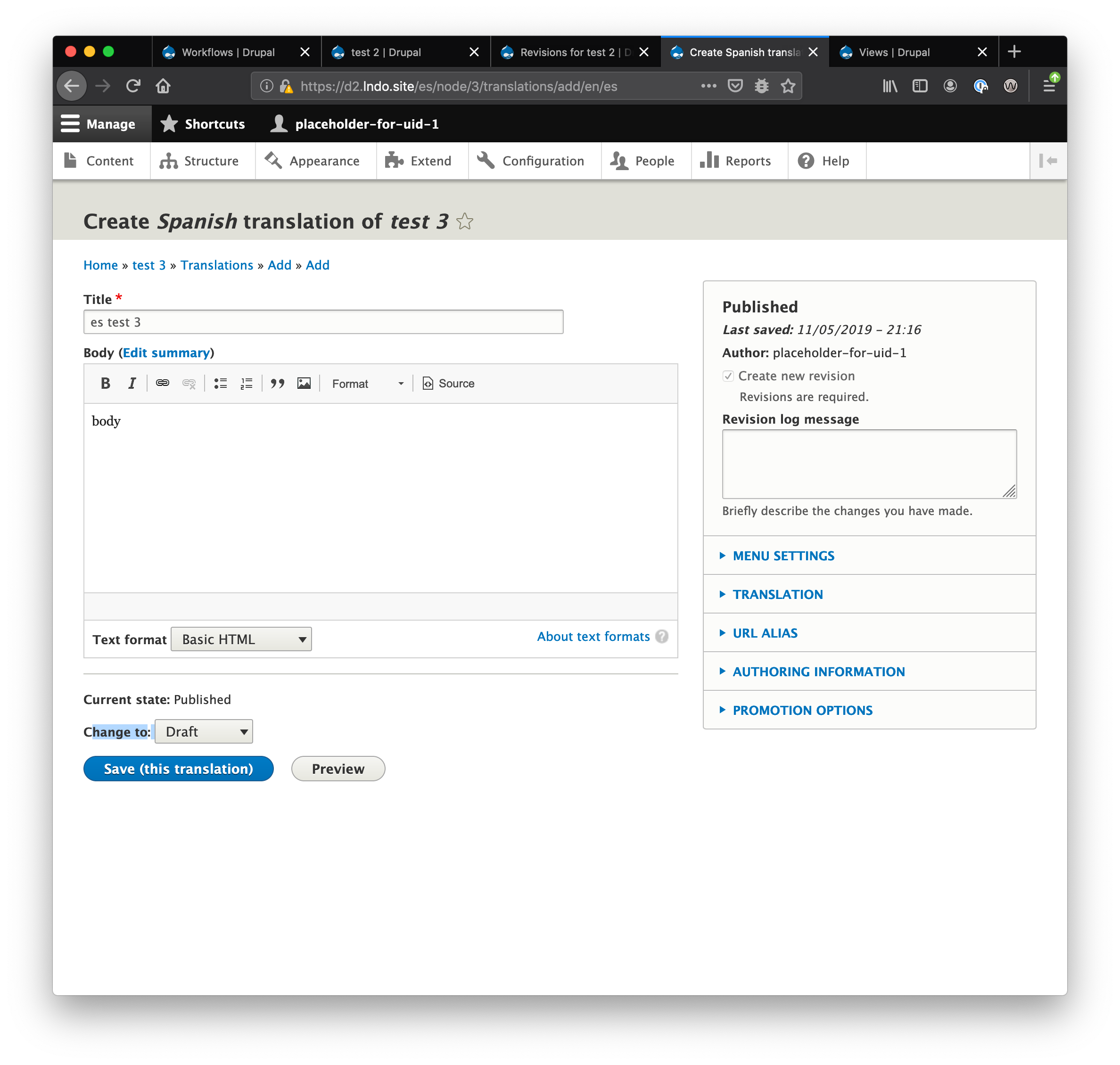Open the Structure admin menu

(x=200, y=161)
